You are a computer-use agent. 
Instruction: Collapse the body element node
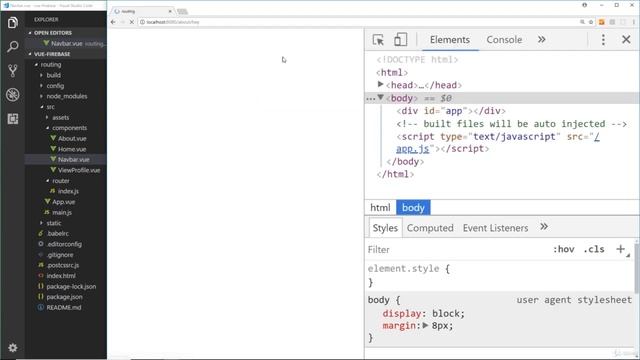tap(380, 98)
